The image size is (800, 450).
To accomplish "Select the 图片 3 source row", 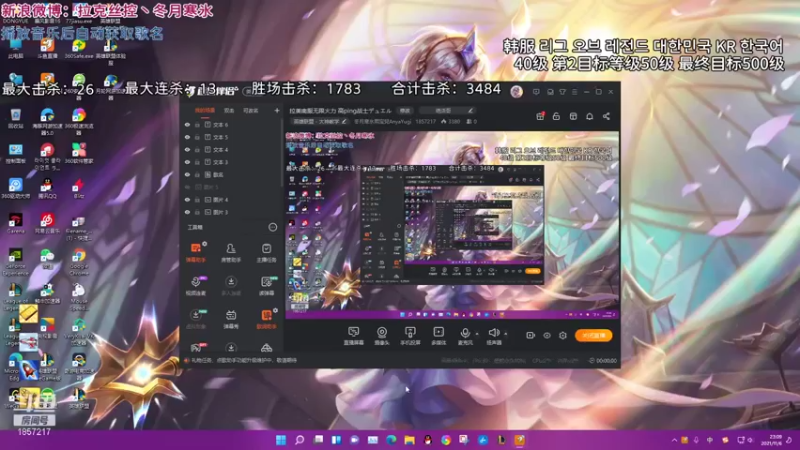I will pos(231,212).
